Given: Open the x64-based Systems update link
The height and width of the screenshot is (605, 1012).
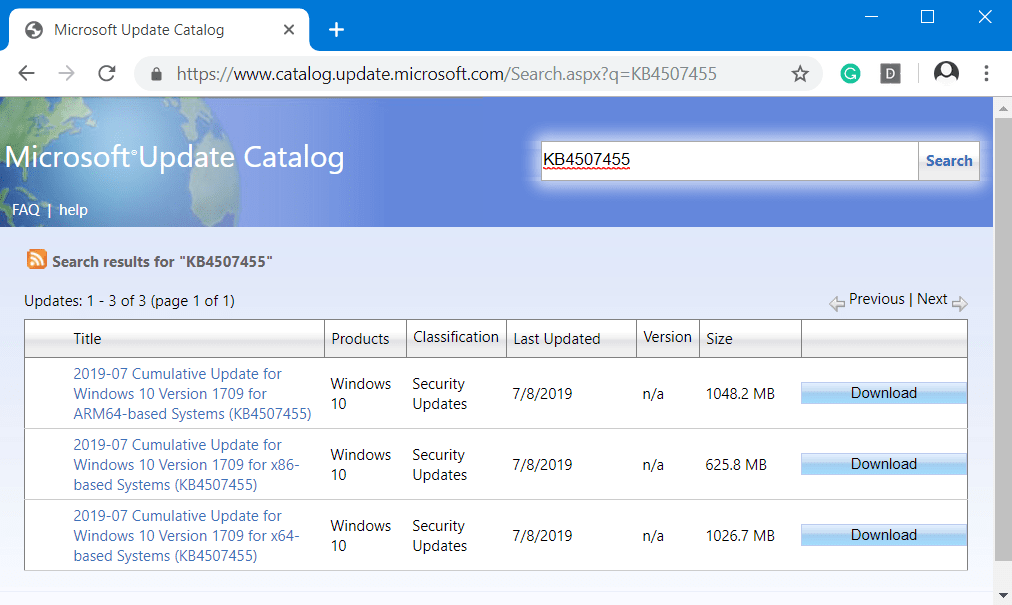Looking at the screenshot, I should pos(187,535).
